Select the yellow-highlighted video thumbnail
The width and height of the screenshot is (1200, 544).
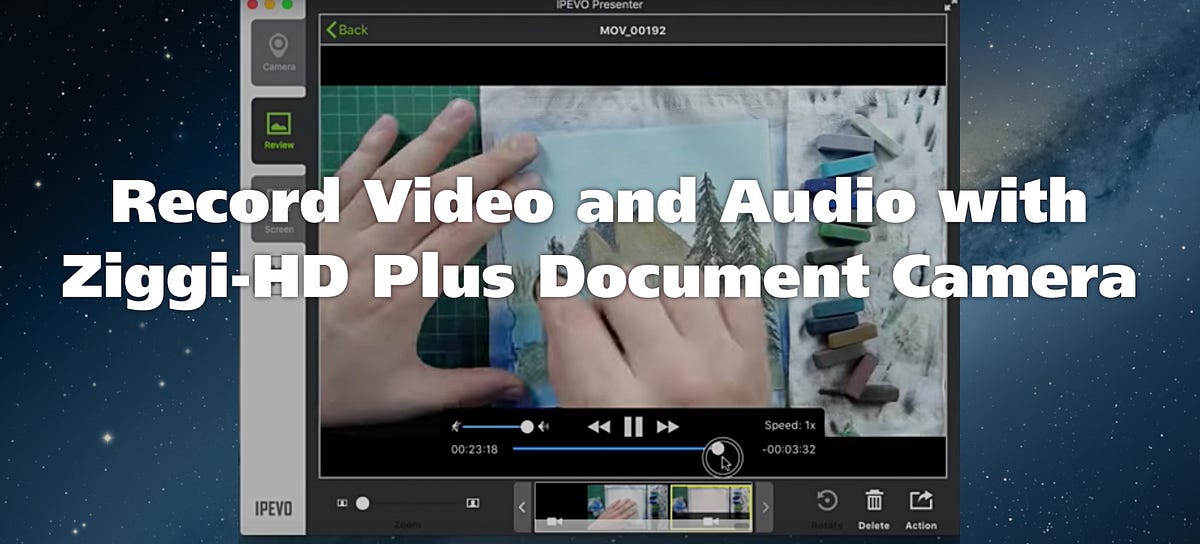[711, 507]
